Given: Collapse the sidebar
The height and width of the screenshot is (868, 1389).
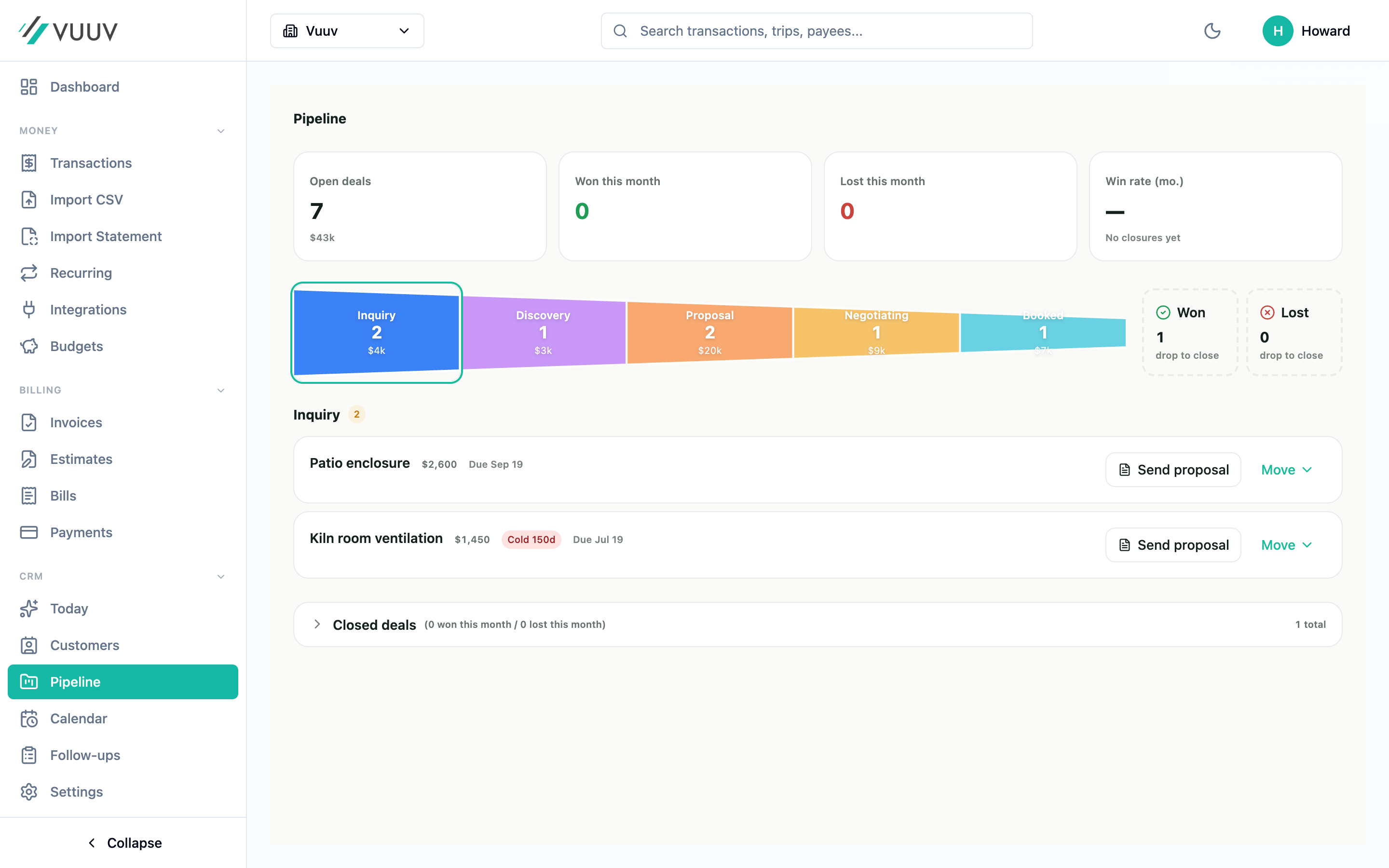Looking at the screenshot, I should [x=123, y=843].
